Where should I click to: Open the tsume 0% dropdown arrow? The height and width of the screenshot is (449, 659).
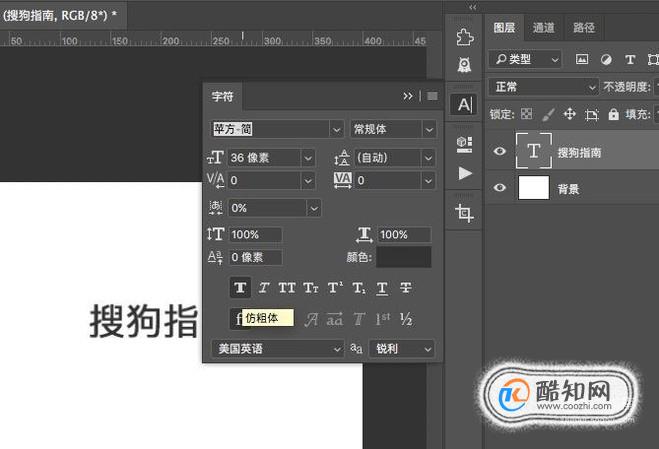pyautogui.click(x=314, y=208)
